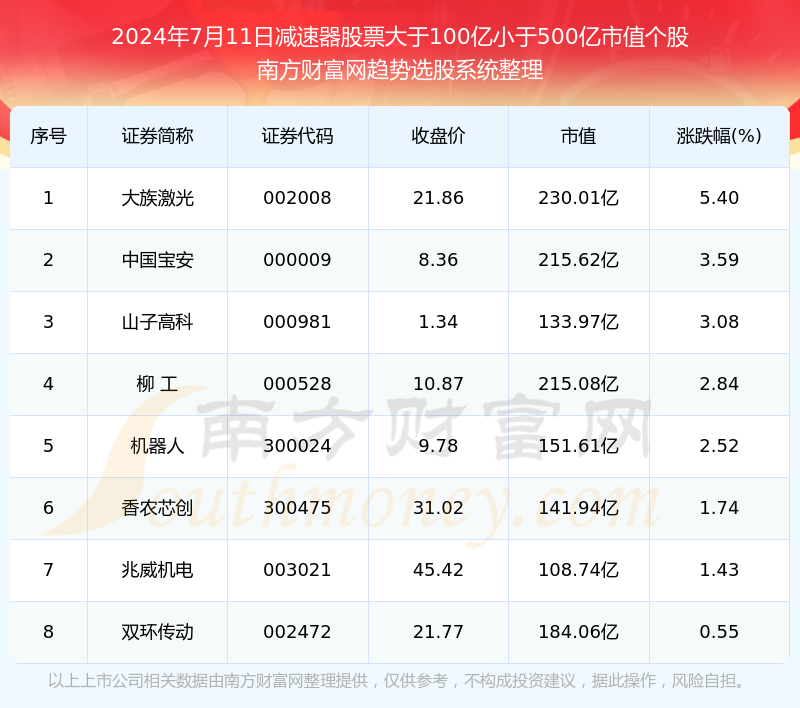Click the change value '2.84'
The width and height of the screenshot is (800, 708).
[719, 384]
